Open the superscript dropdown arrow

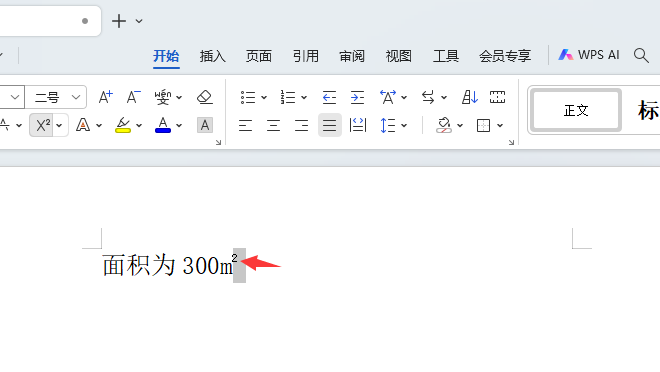[x=59, y=125]
